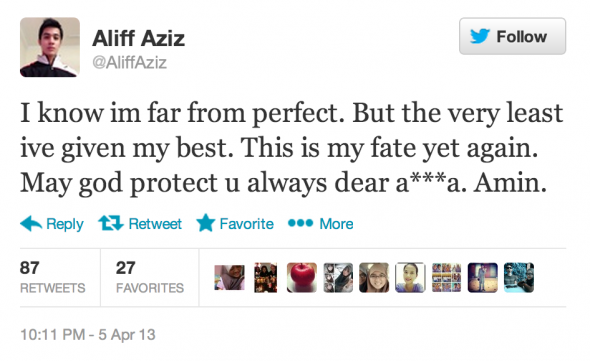Open the photo collage grid avatar
This screenshot has width=590, height=361.
pyautogui.click(x=446, y=277)
